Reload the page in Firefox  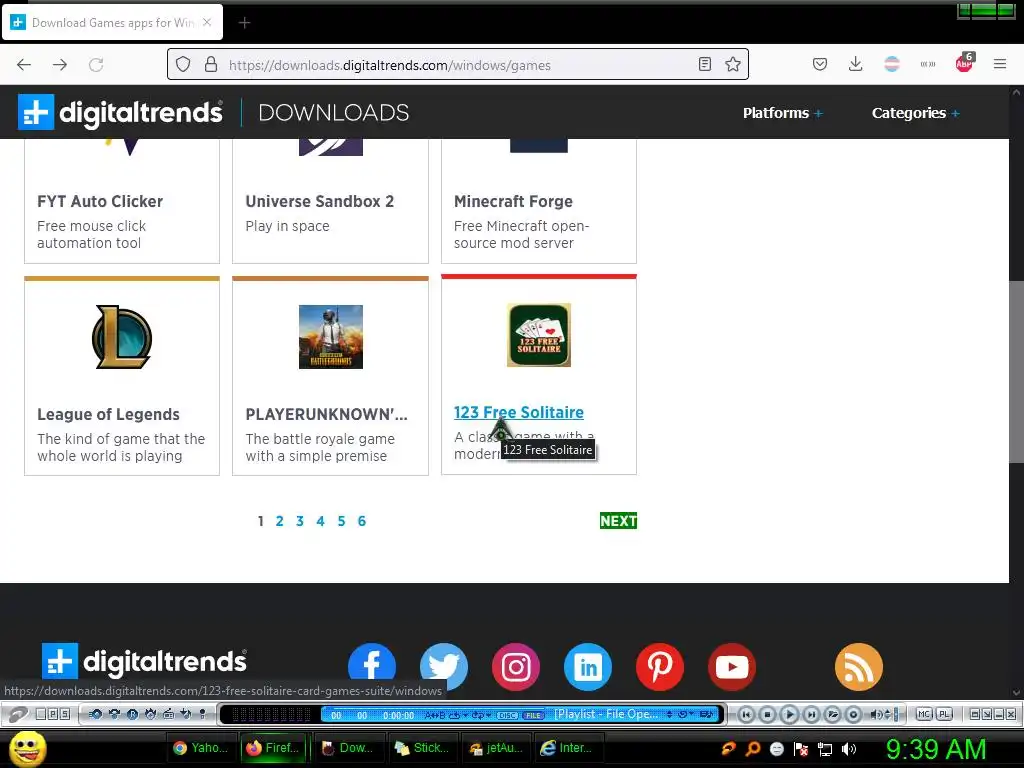96,65
